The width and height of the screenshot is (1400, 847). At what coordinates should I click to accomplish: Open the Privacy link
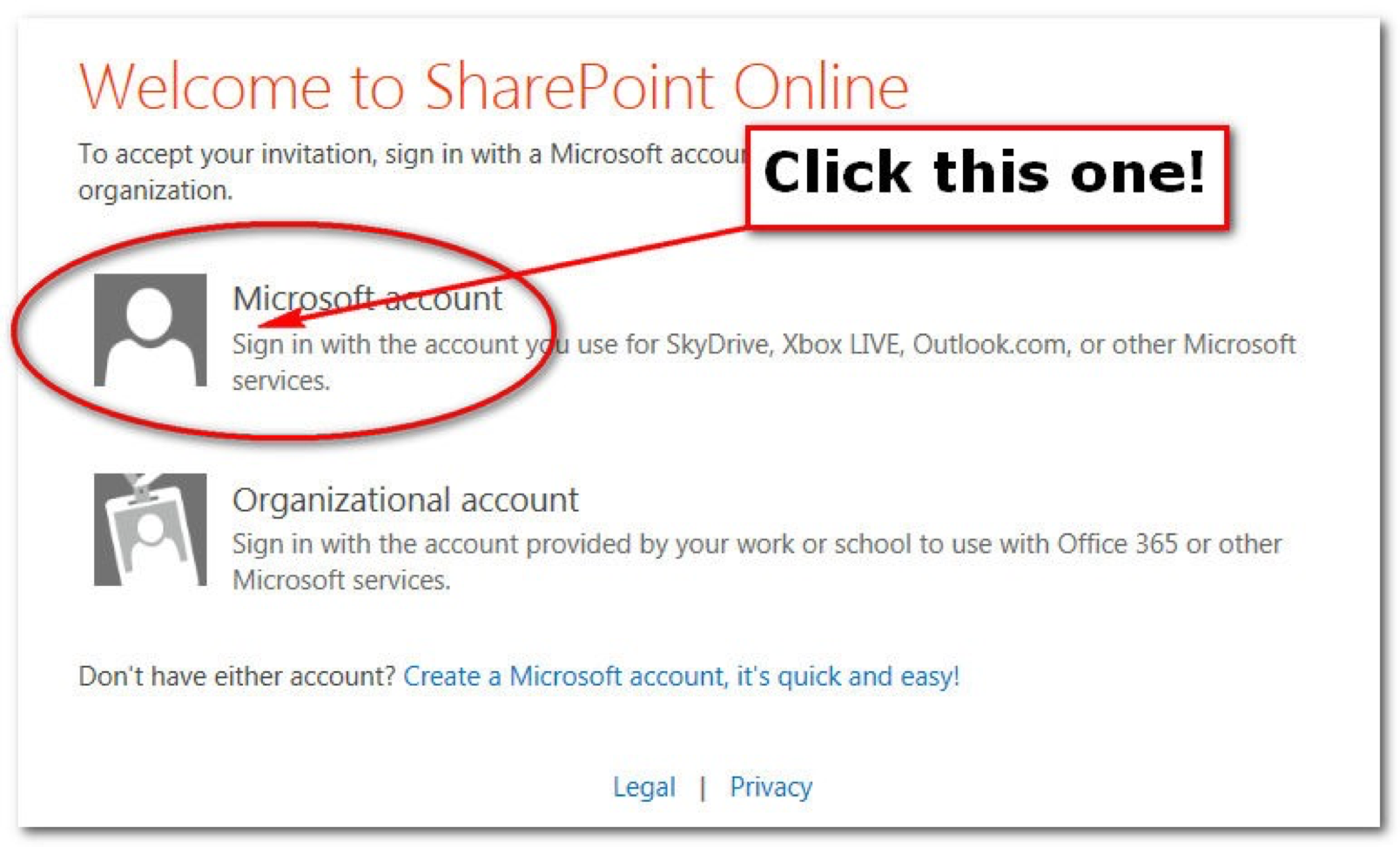tap(771, 787)
